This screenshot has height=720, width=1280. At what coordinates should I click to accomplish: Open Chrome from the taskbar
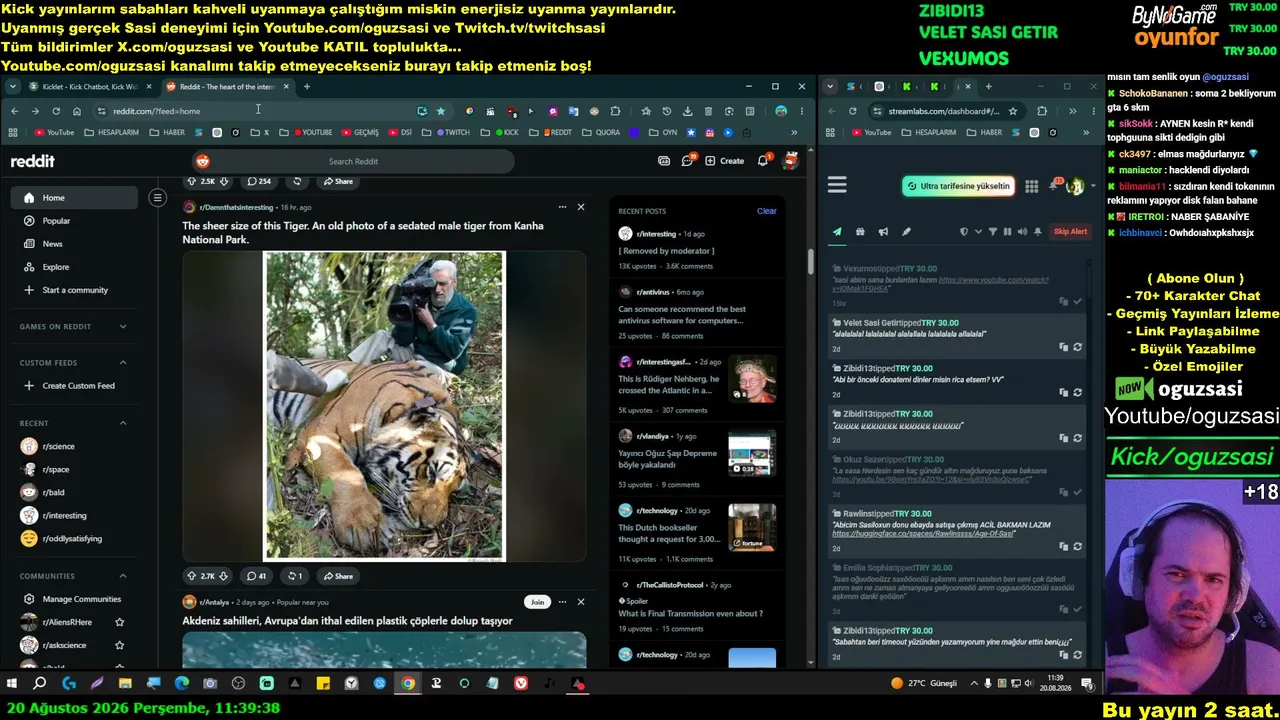(408, 684)
